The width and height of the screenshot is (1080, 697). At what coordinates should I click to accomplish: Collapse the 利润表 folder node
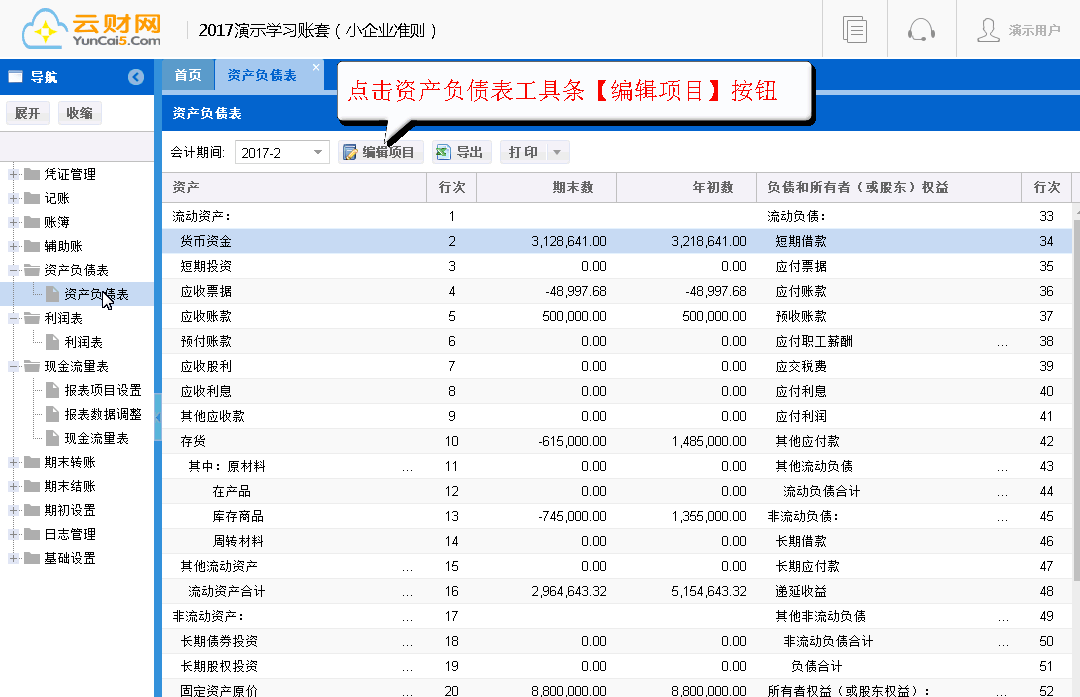(12, 318)
